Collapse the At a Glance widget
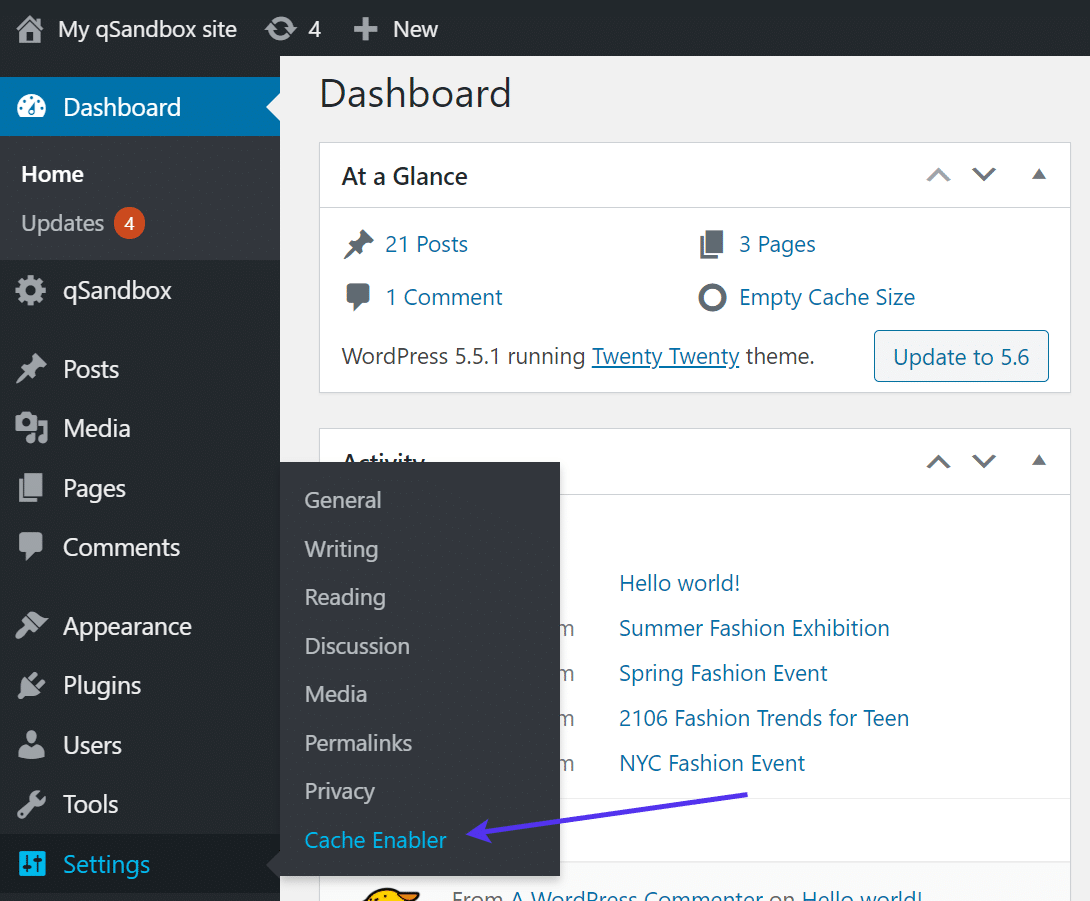This screenshot has width=1090, height=901. pyautogui.click(x=1038, y=174)
